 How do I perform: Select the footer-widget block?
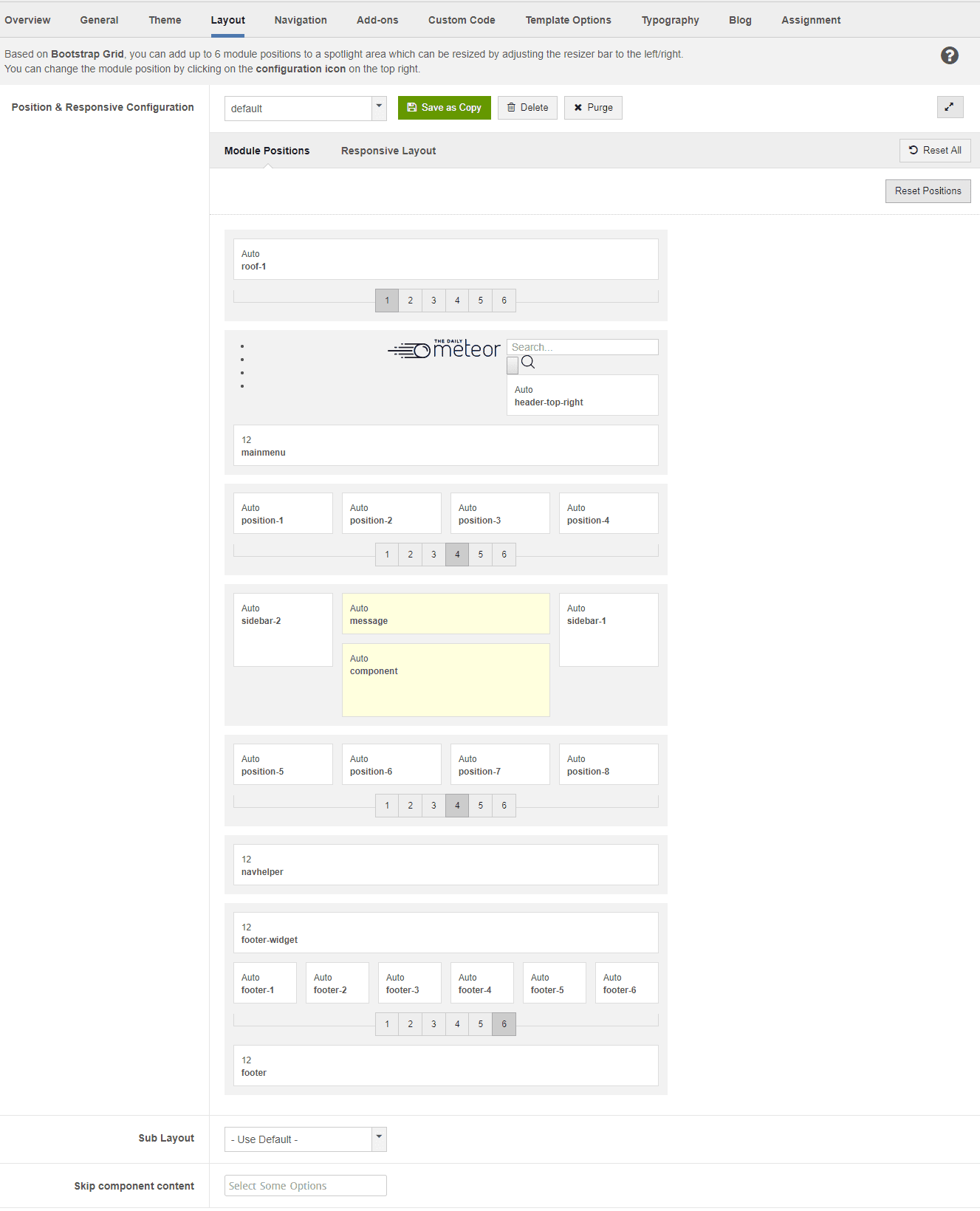point(446,933)
